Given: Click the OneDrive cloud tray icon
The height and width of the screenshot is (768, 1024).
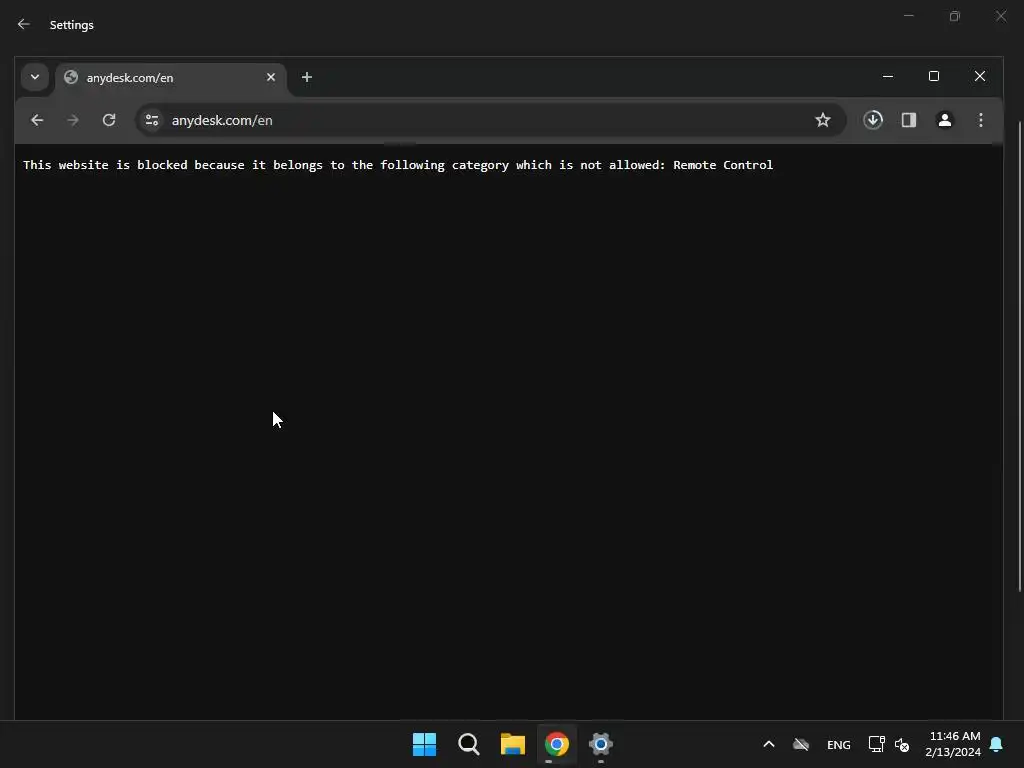Looking at the screenshot, I should click(801, 744).
